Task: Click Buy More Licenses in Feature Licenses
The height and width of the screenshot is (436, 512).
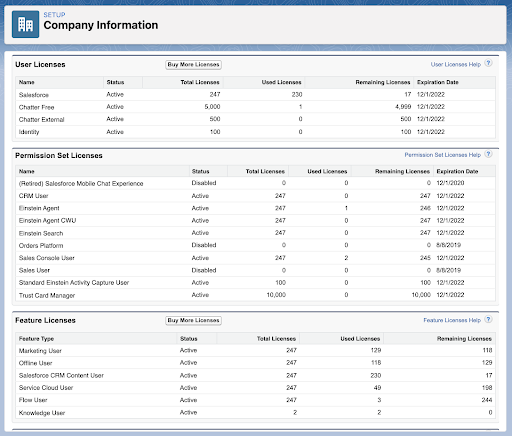Action: click(x=193, y=320)
